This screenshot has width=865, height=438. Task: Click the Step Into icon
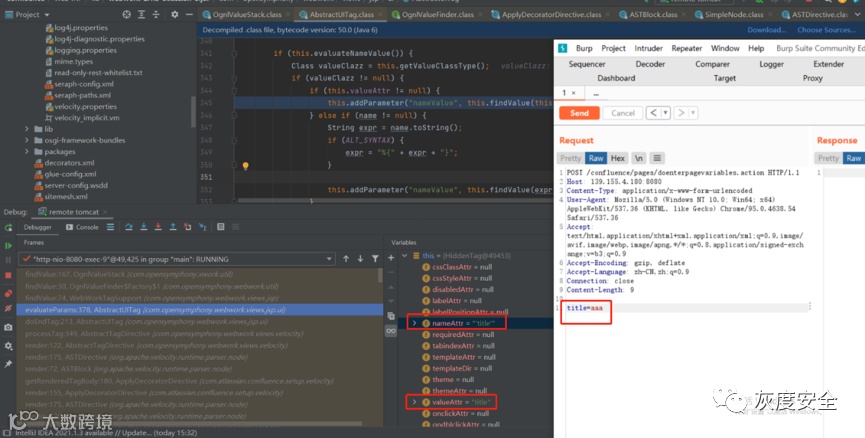point(143,227)
